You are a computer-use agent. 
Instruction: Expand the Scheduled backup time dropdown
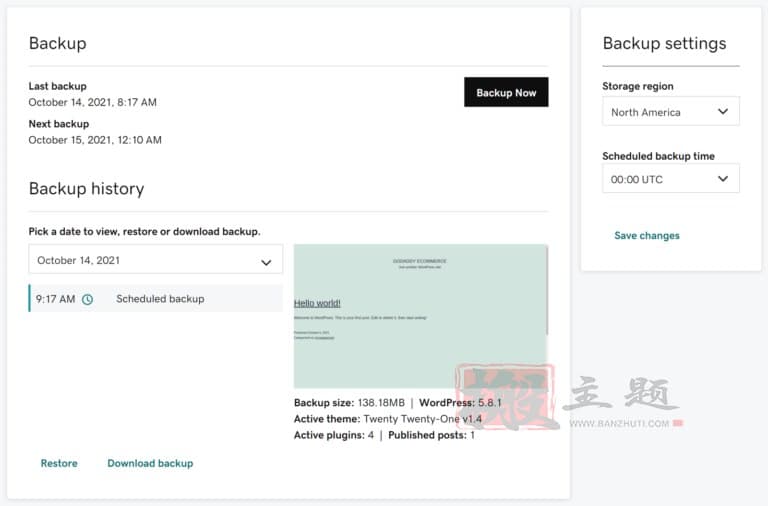pos(671,179)
